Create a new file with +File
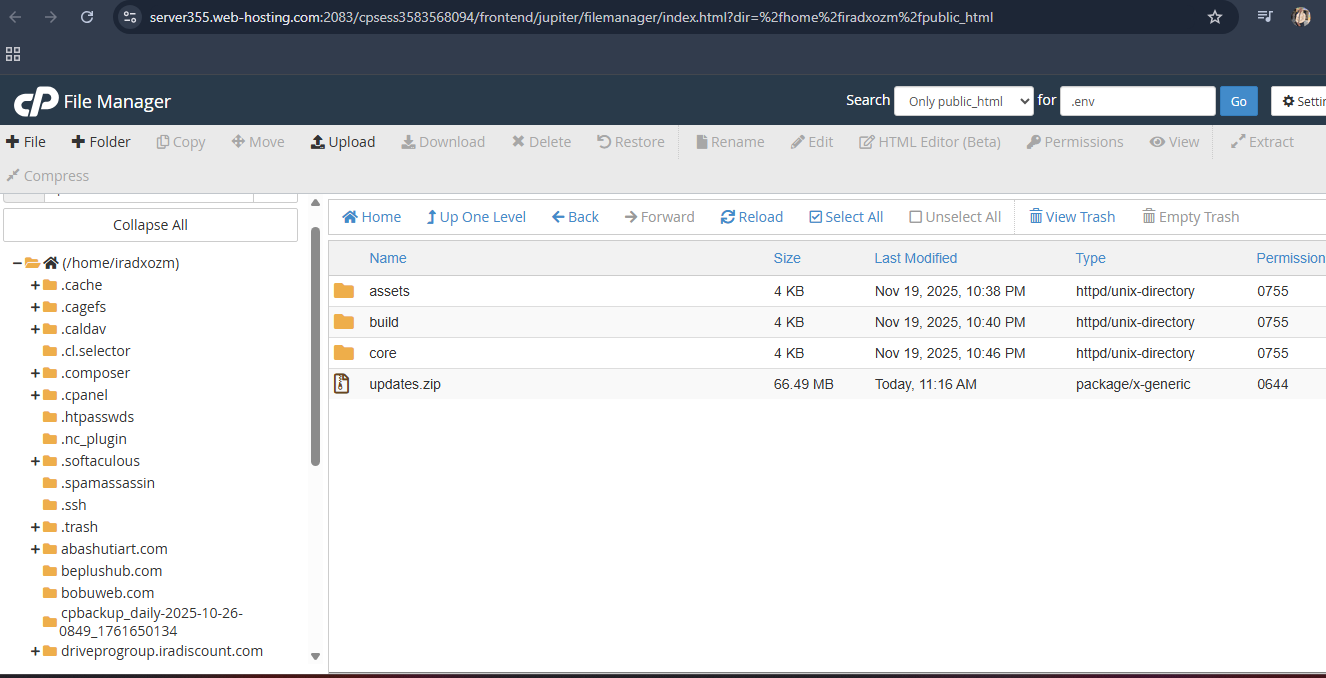 [26, 142]
